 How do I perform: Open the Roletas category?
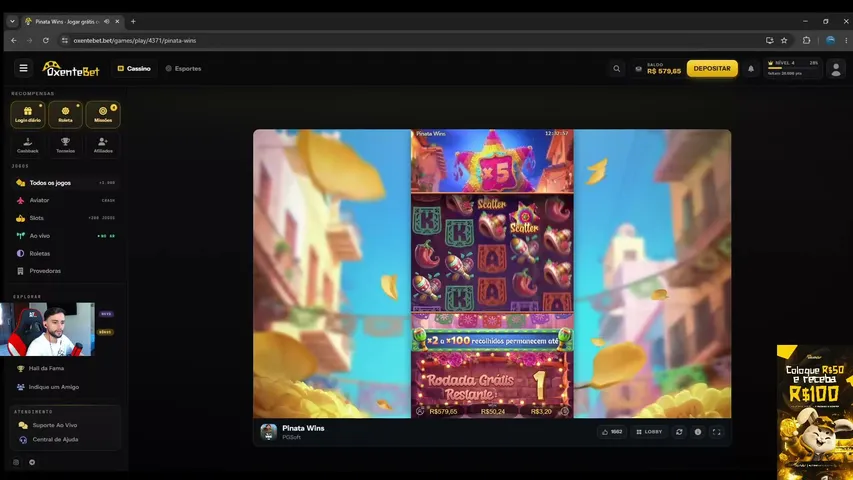(x=65, y=253)
